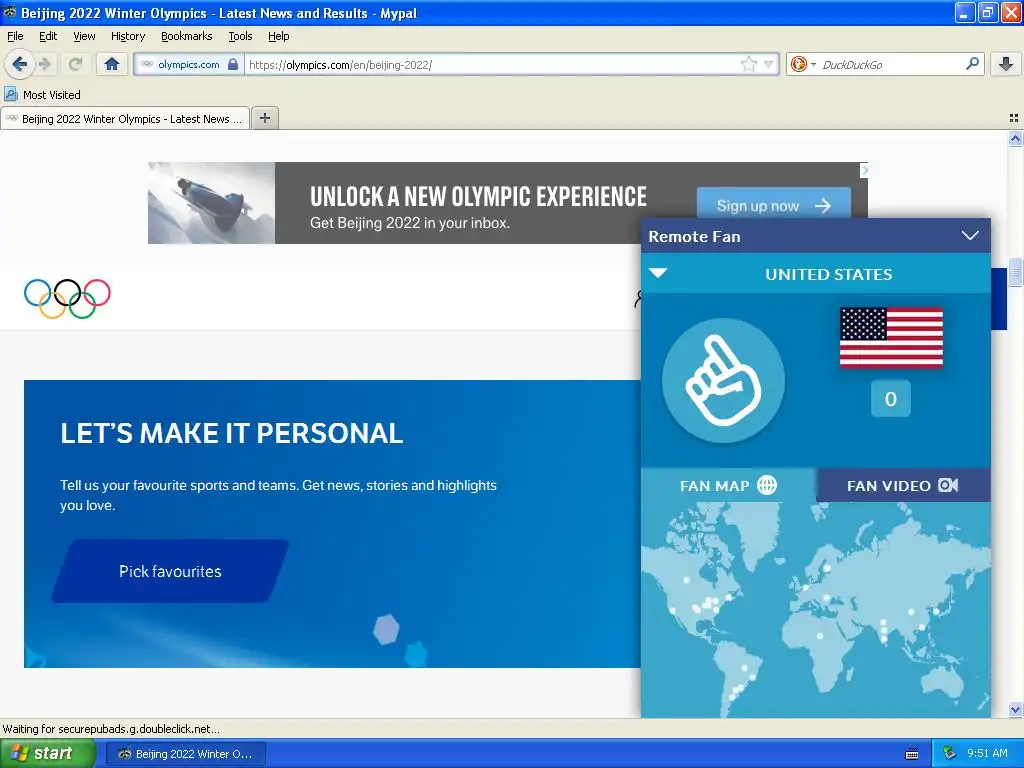Open the History menu
This screenshot has height=768, width=1024.
(127, 36)
